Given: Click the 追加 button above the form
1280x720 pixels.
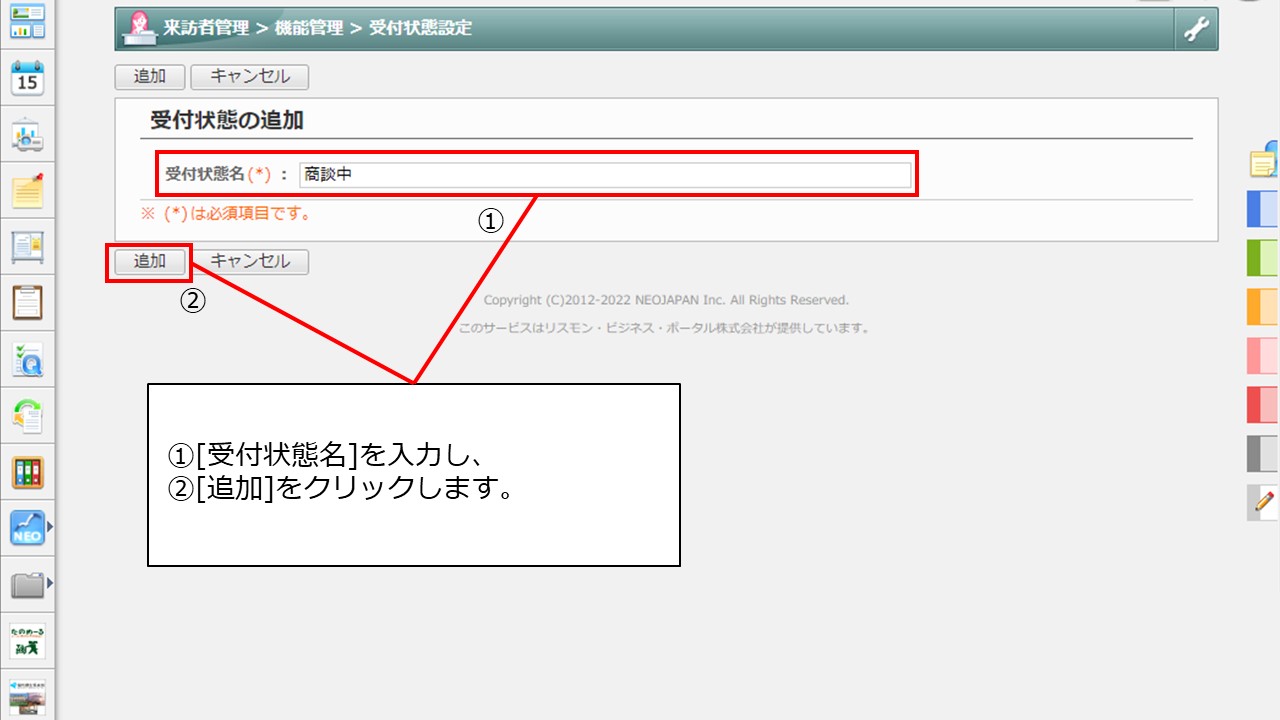Looking at the screenshot, I should point(150,77).
